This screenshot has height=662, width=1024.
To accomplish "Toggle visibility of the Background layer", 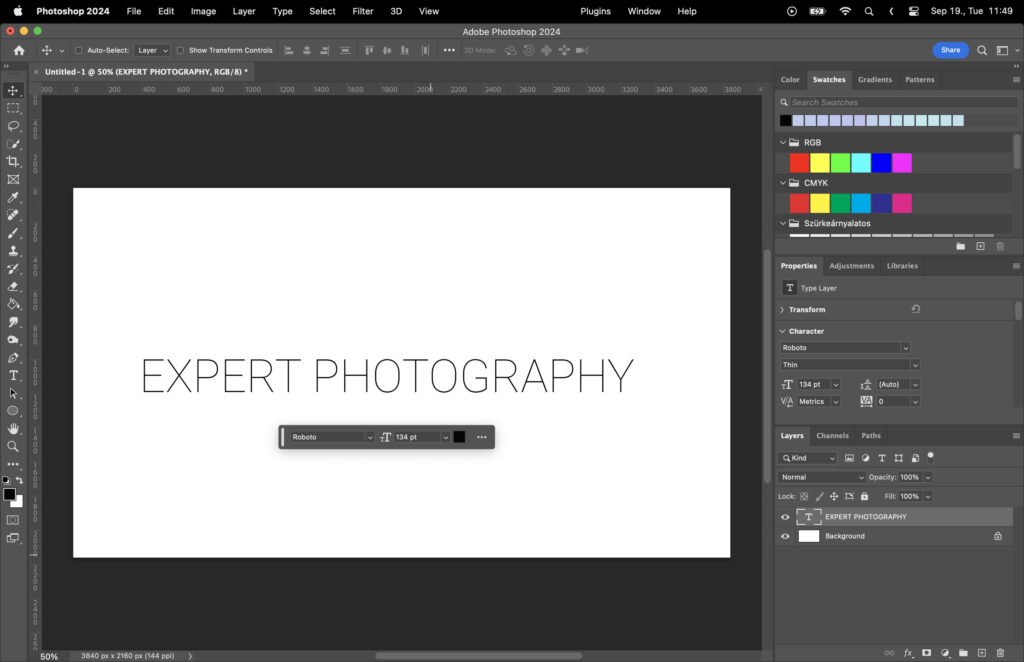I will coord(785,536).
